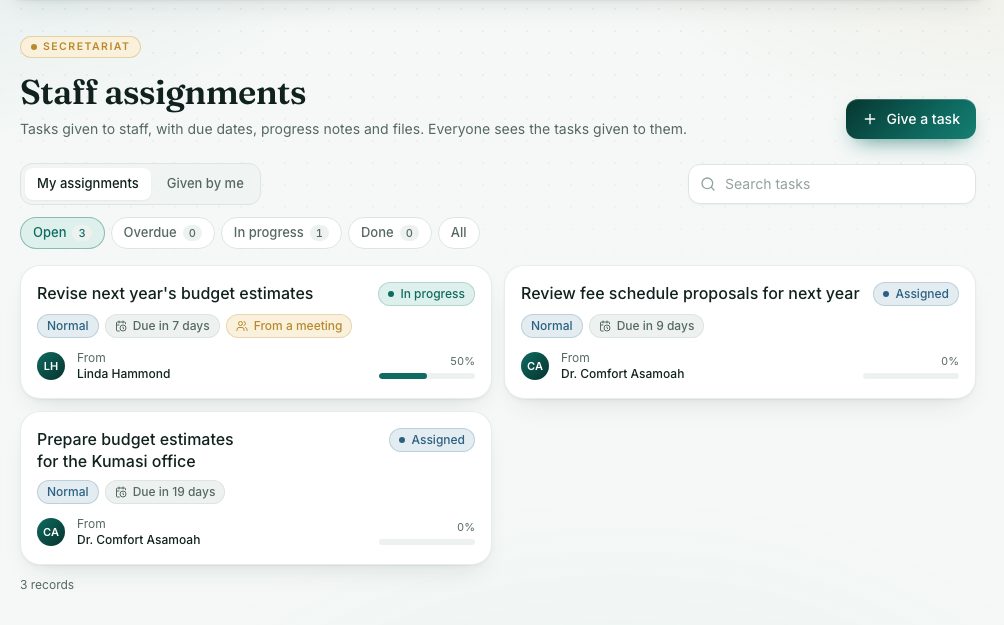Click calendar icon beside Due in 9 days
This screenshot has height=625, width=1004.
point(604,326)
